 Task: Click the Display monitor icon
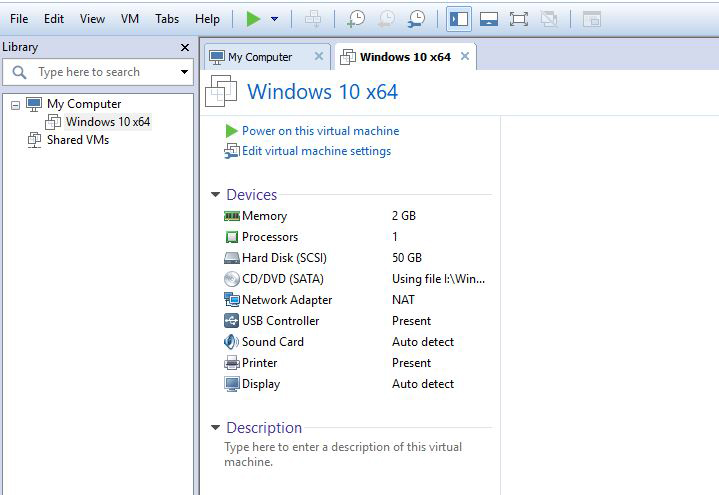[x=232, y=384]
